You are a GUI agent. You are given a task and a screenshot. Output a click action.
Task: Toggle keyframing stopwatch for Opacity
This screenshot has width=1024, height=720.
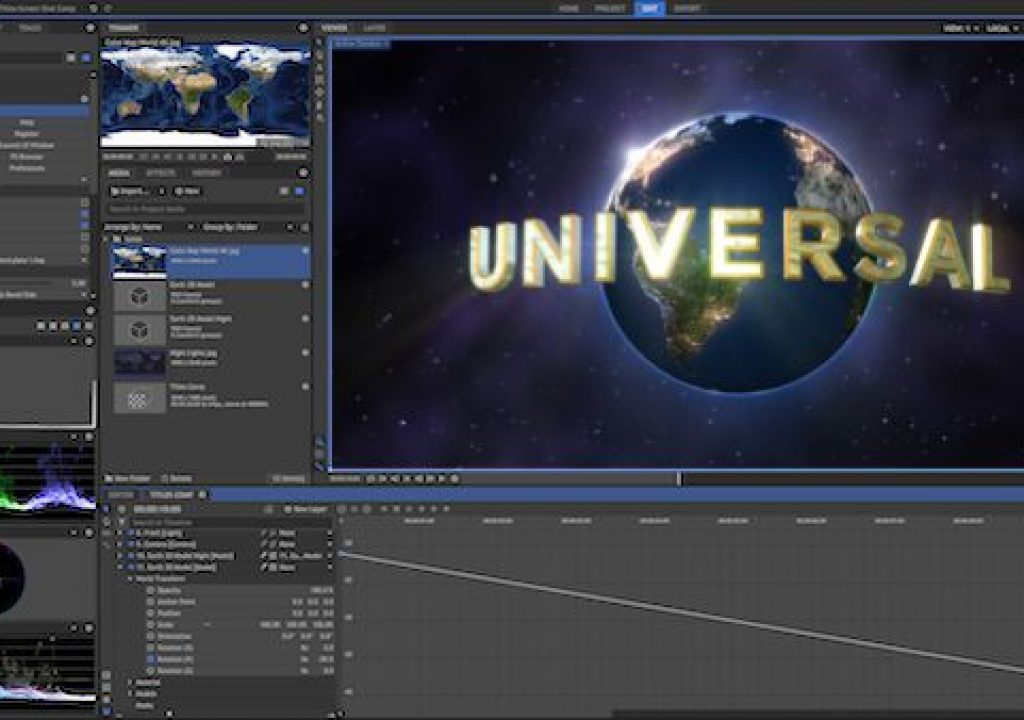pyautogui.click(x=151, y=590)
